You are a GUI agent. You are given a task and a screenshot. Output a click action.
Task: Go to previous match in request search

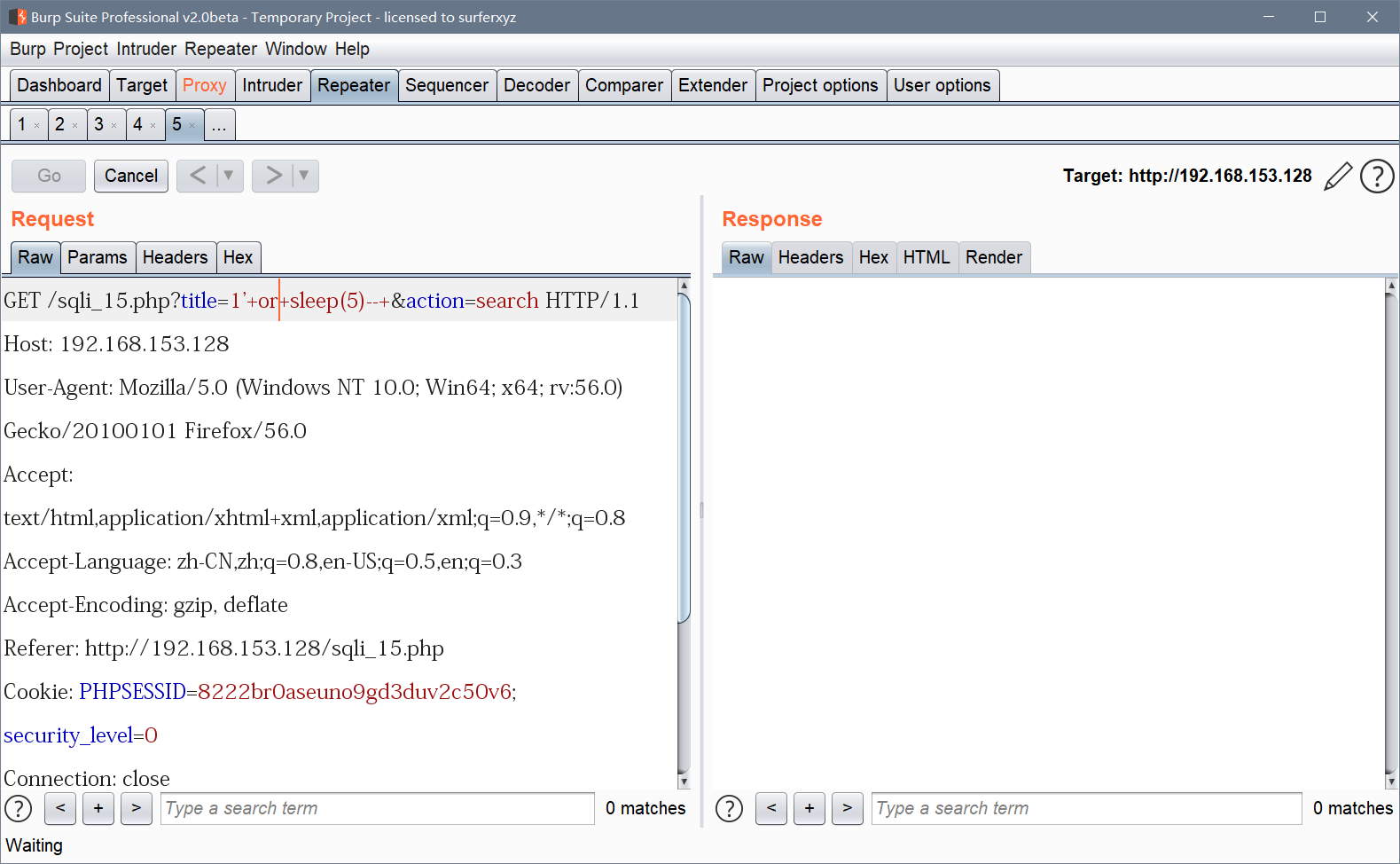pyautogui.click(x=60, y=808)
